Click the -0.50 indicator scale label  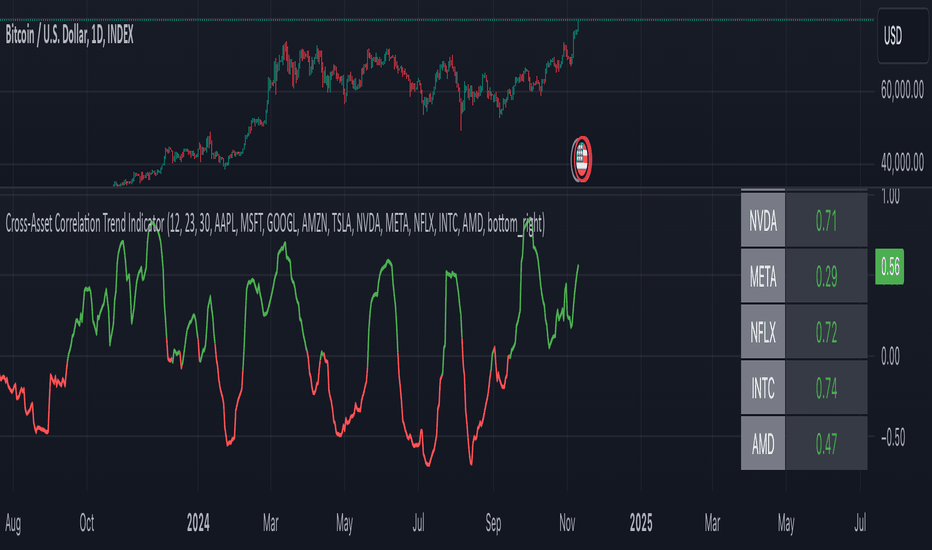point(898,437)
